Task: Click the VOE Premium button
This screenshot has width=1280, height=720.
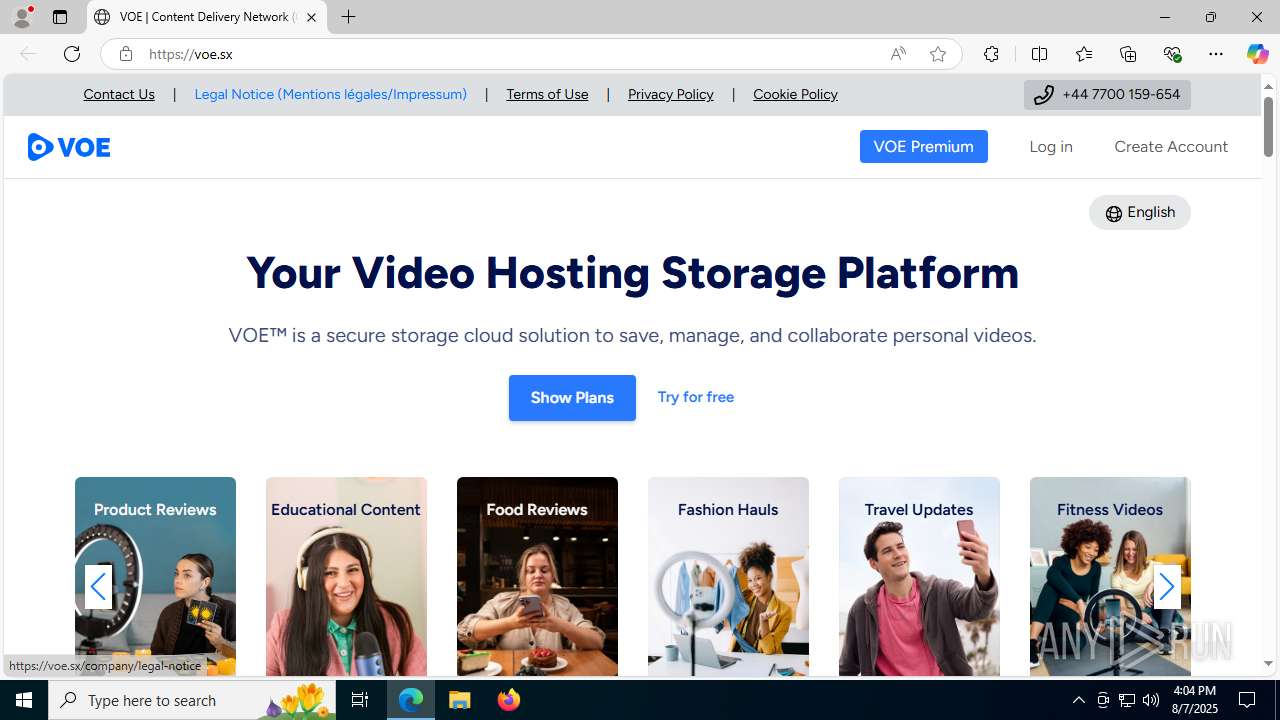Action: pyautogui.click(x=923, y=147)
